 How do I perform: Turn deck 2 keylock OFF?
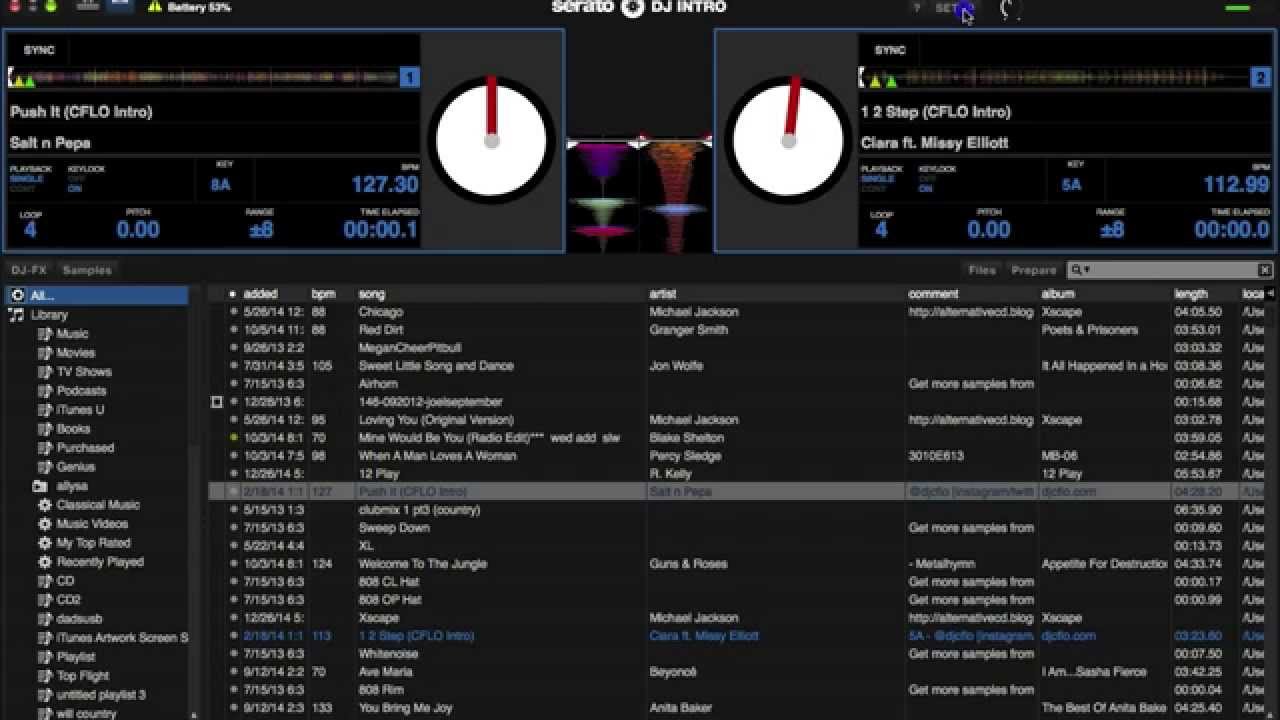click(927, 179)
